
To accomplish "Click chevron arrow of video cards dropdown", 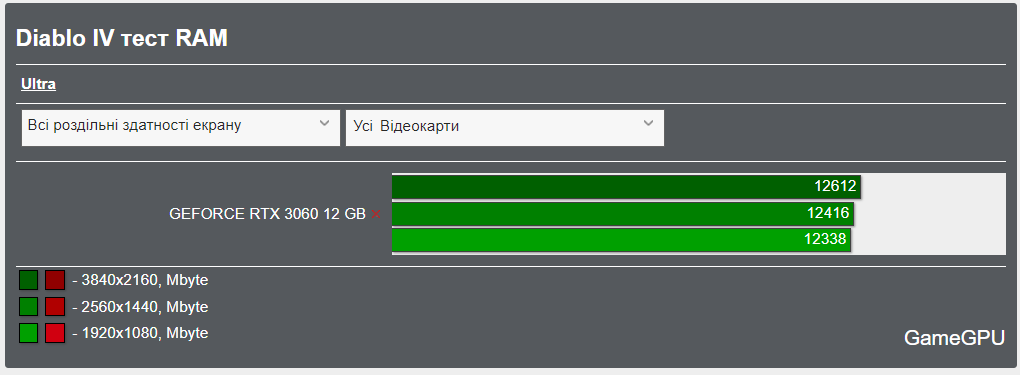I will 648,123.
